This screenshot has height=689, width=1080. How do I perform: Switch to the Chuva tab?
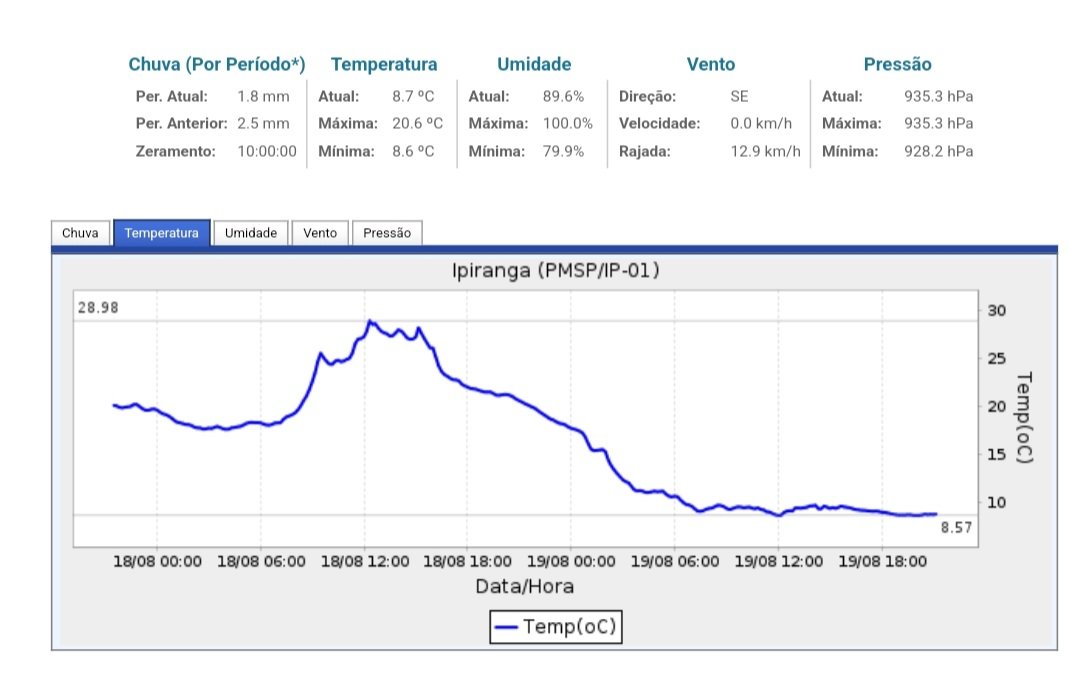[x=81, y=233]
